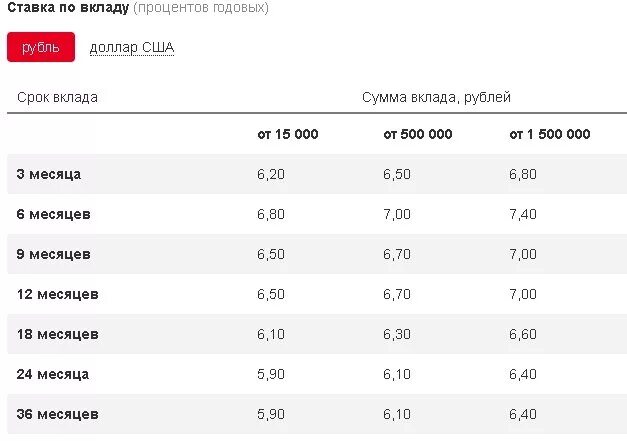Select the '24 месяца' row label
The width and height of the screenshot is (627, 441).
(x=53, y=374)
